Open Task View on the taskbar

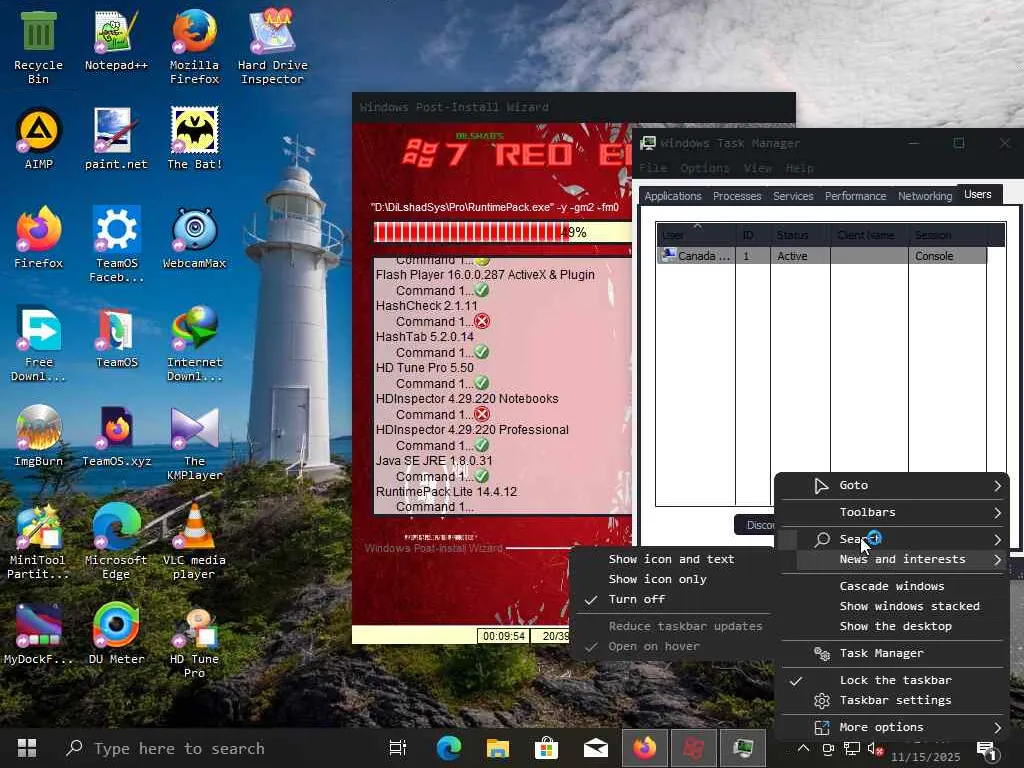398,748
